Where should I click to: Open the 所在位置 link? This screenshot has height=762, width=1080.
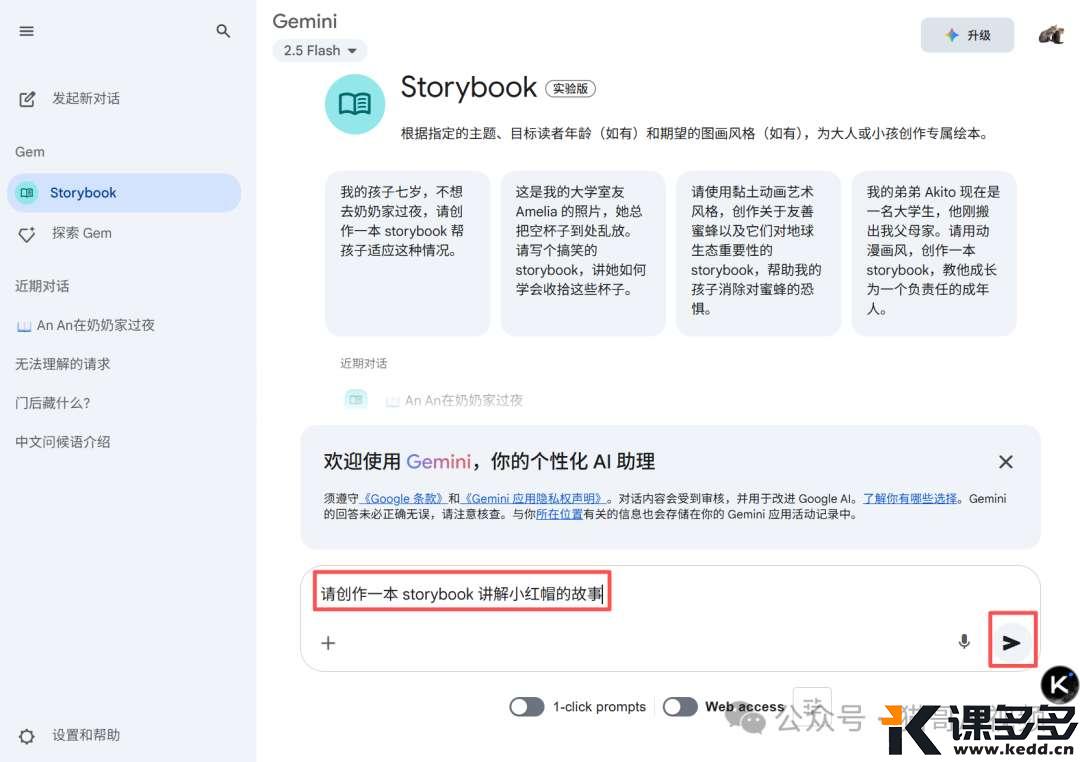tap(559, 514)
